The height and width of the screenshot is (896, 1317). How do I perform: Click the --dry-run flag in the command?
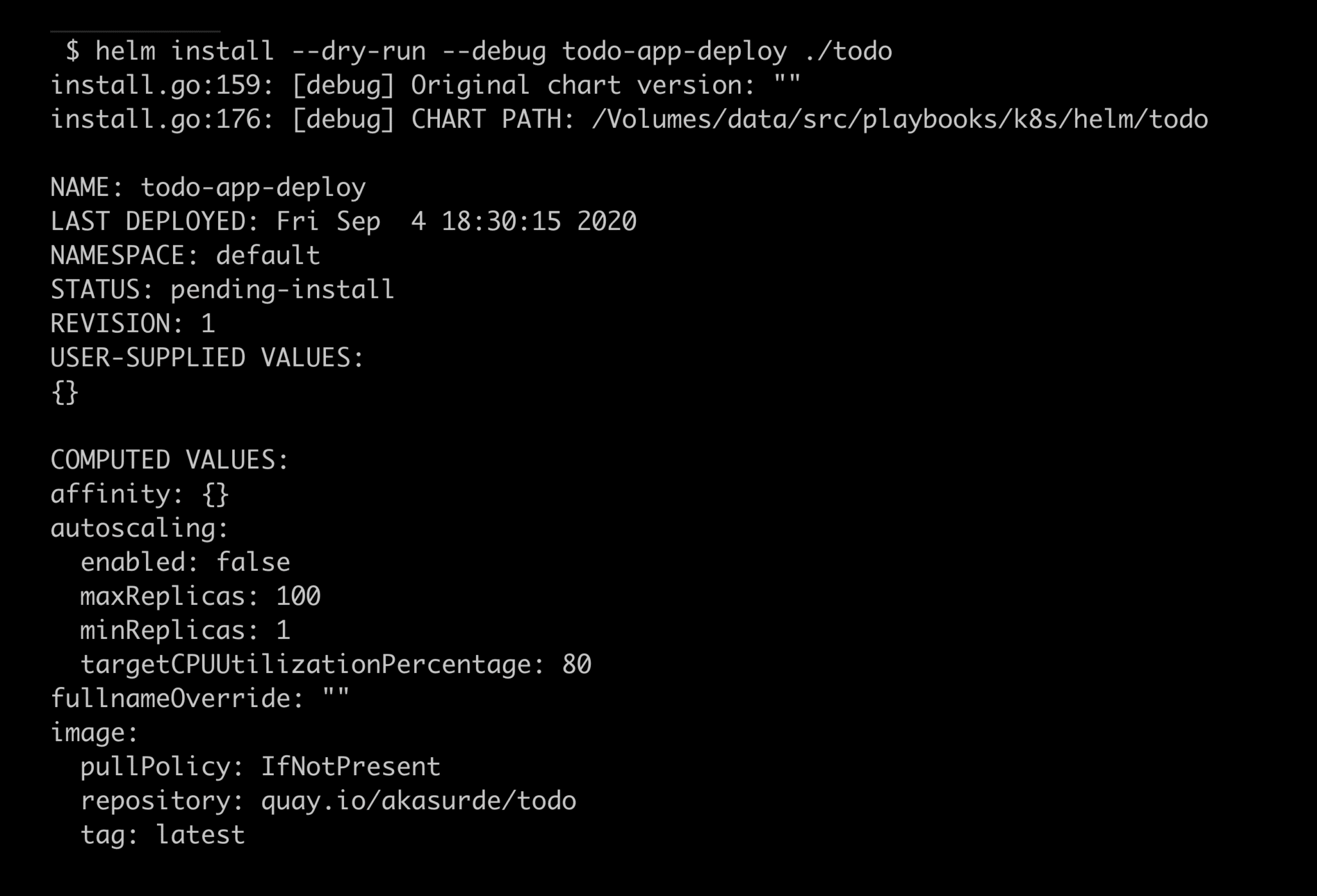(359, 51)
